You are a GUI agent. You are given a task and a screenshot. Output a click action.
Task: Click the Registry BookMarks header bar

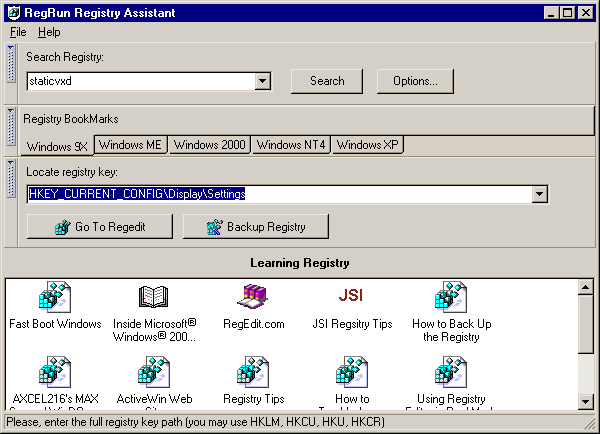click(x=306, y=119)
